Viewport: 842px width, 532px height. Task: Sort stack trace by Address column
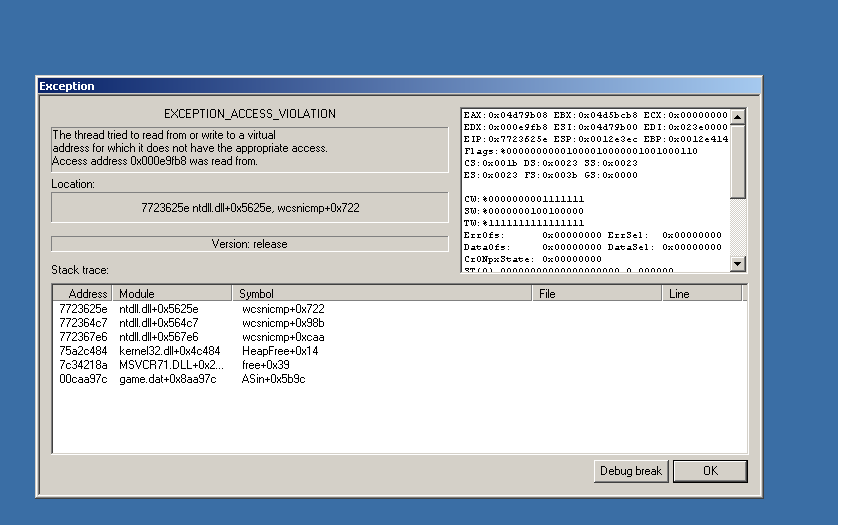click(x=83, y=294)
